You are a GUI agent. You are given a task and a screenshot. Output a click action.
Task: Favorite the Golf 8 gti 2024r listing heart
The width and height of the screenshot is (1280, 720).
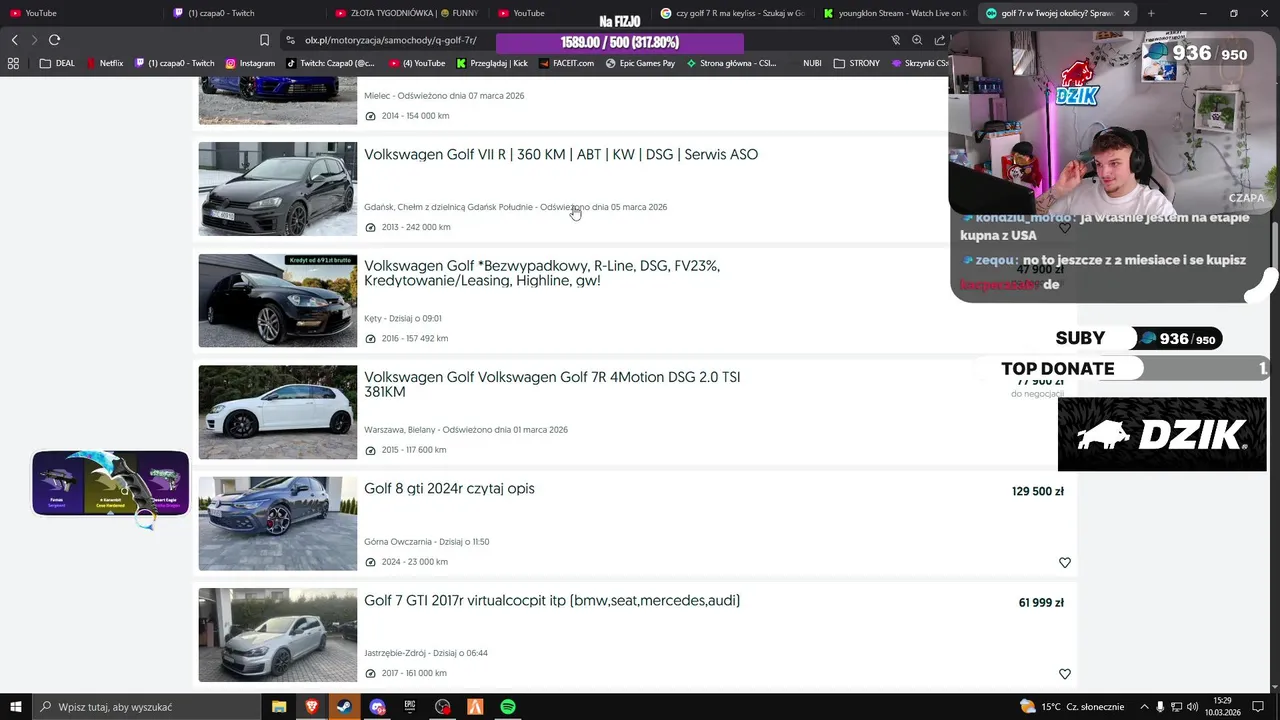[x=1064, y=563]
